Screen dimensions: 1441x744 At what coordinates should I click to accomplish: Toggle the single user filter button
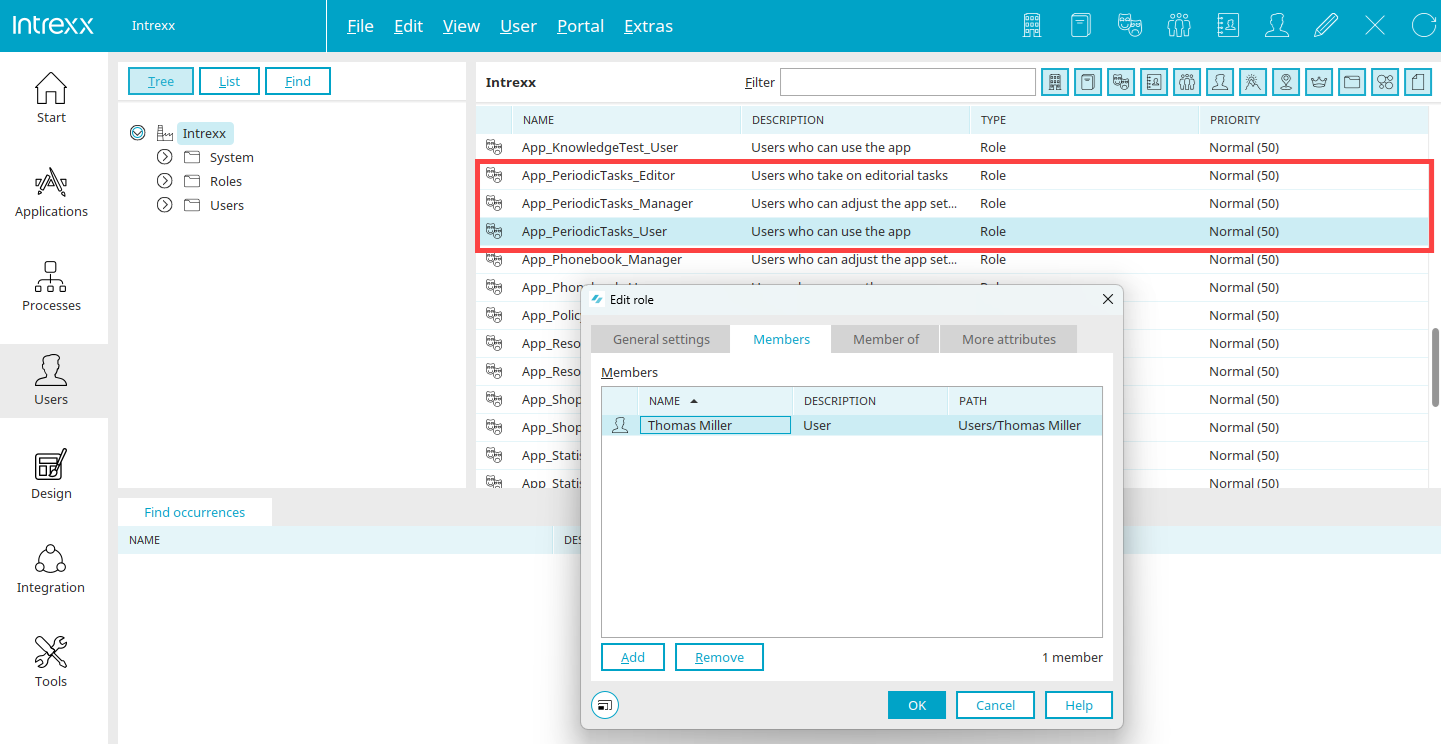point(1219,82)
